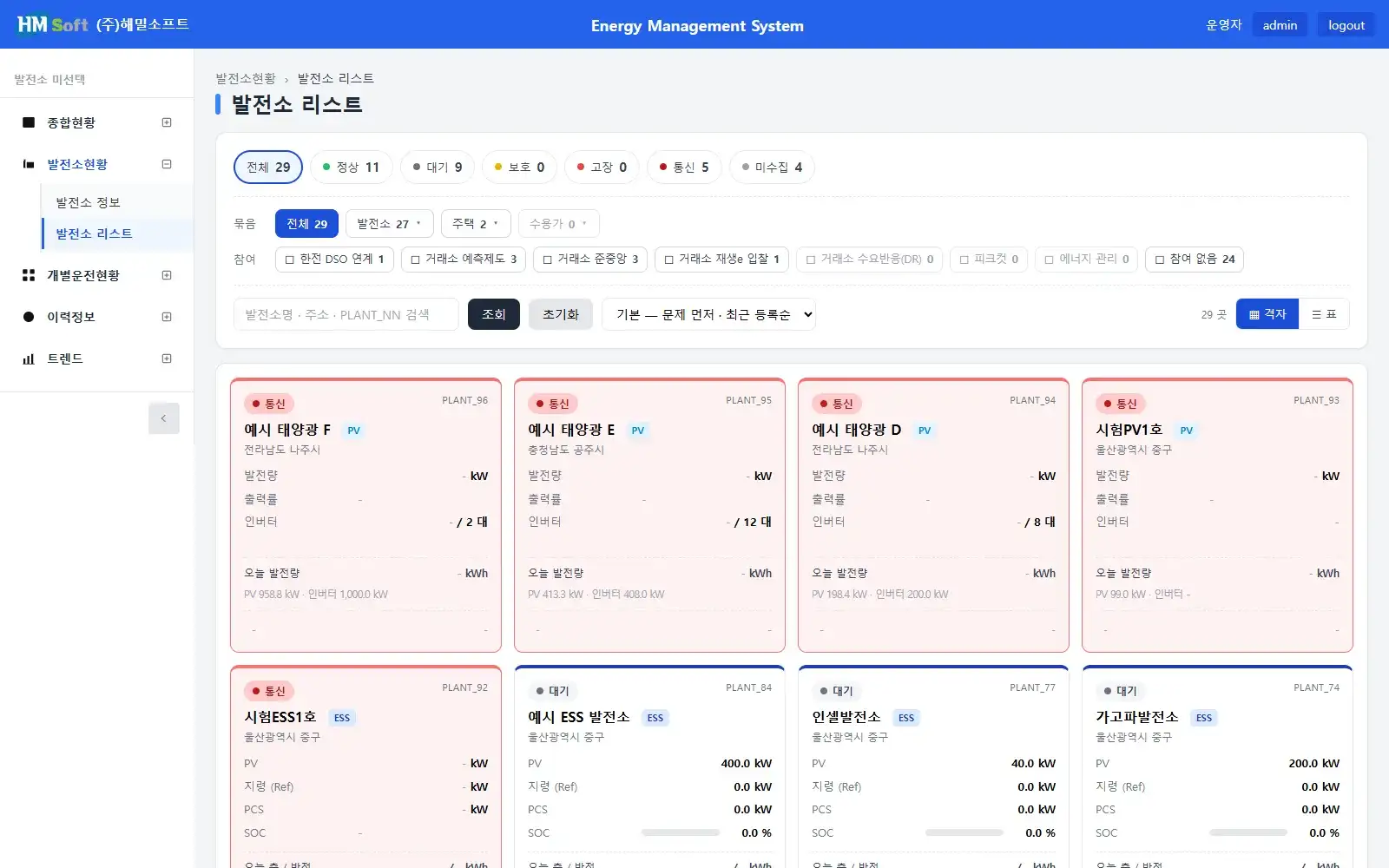This screenshot has height=868, width=1389.
Task: Click PV badge on 시험PV1호
Action: [1187, 431]
